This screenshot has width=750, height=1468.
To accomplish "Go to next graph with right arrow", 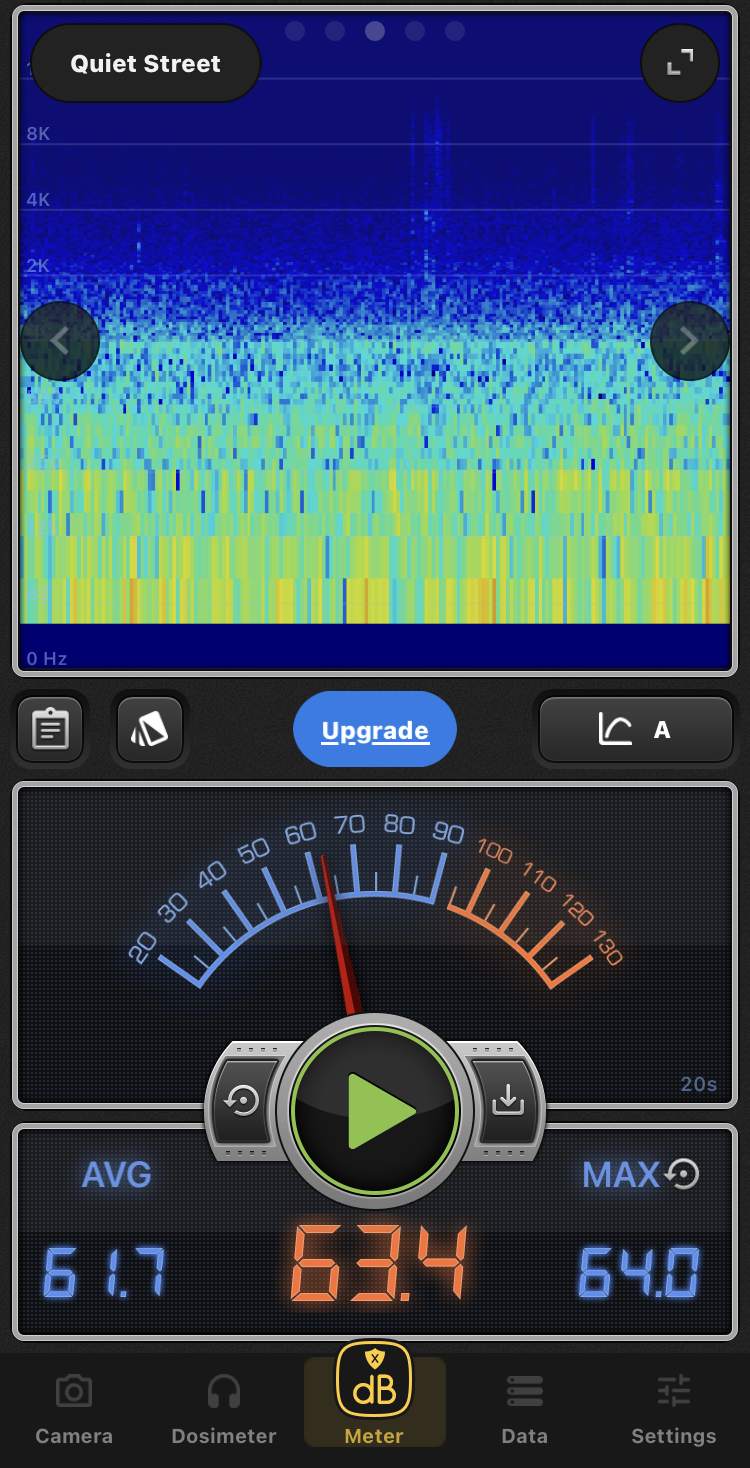I will [x=689, y=341].
